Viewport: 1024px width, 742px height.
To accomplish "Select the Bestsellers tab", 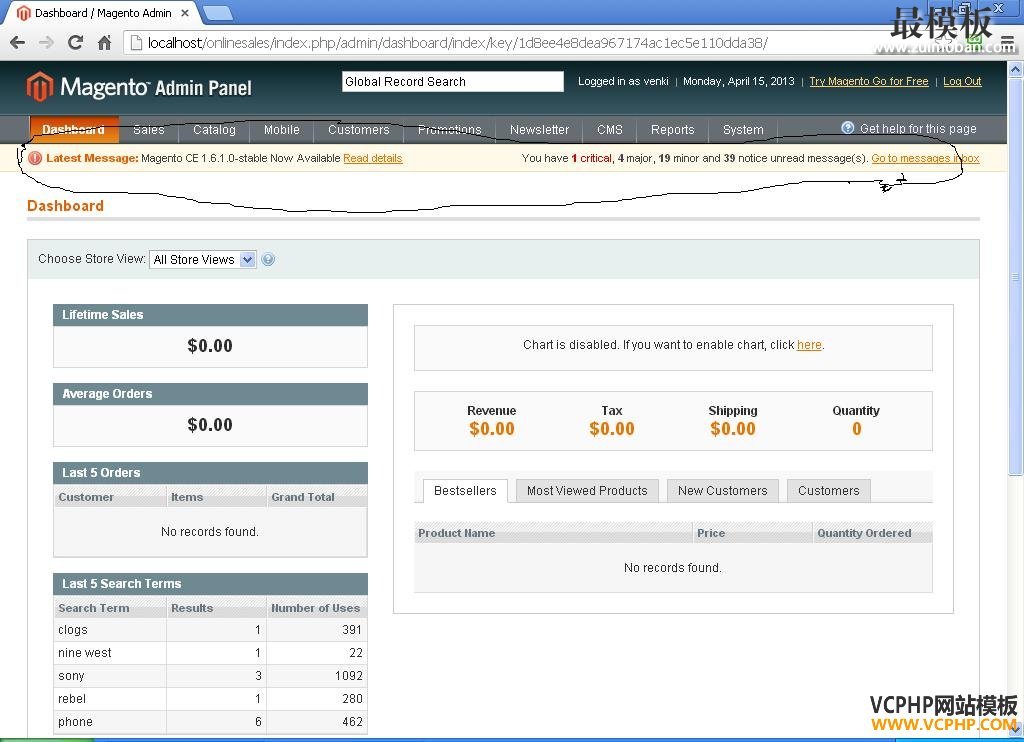I will pos(465,491).
